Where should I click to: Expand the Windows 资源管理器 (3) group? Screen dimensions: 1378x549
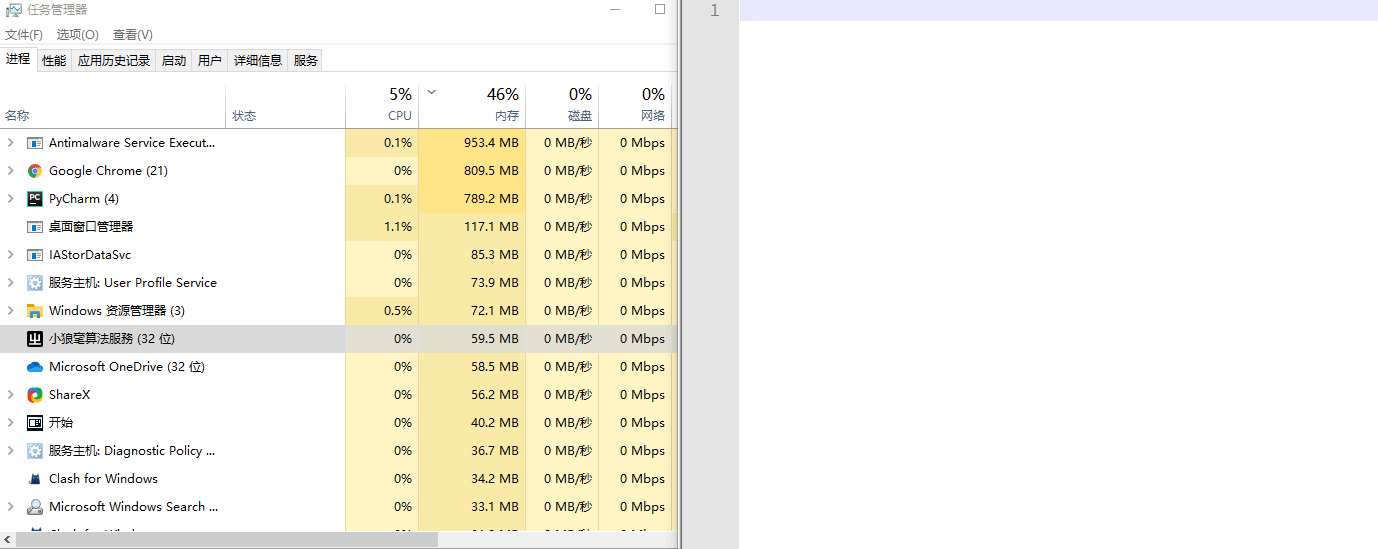(x=11, y=311)
